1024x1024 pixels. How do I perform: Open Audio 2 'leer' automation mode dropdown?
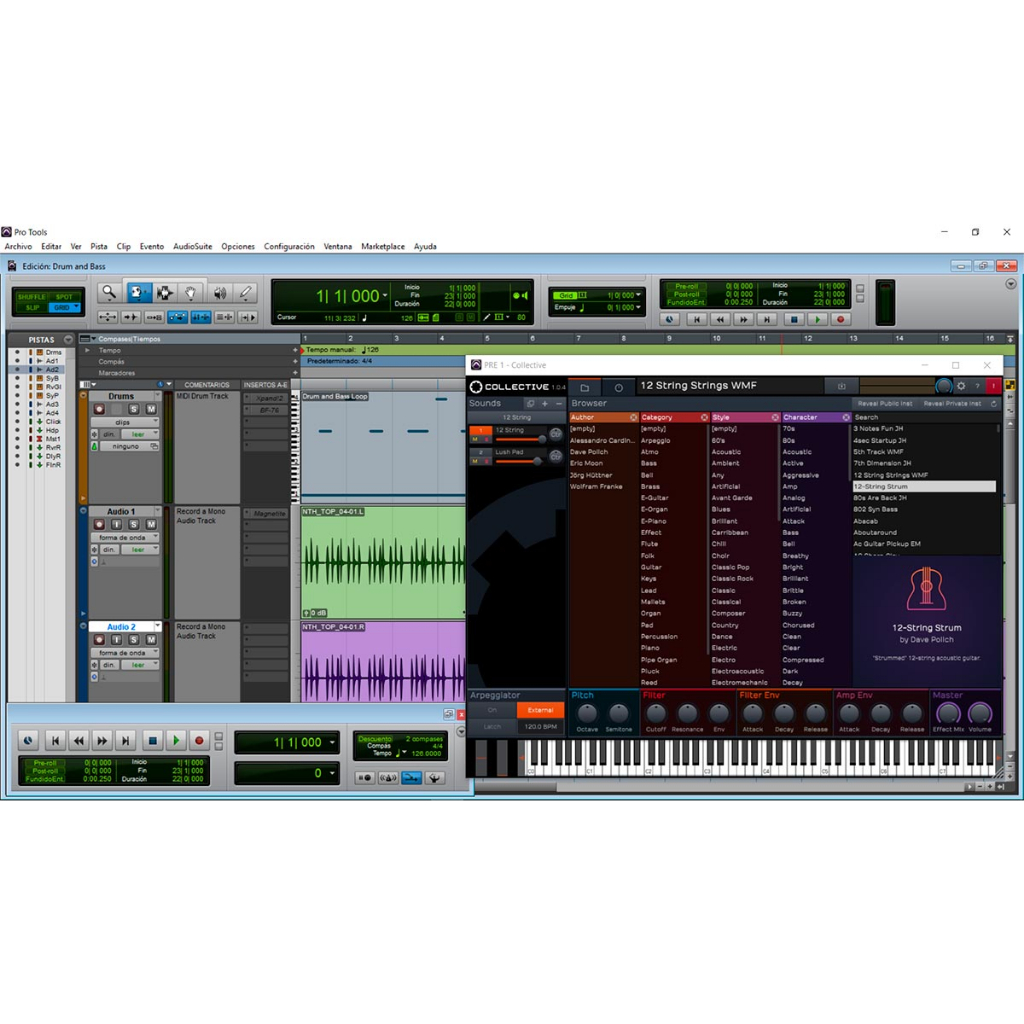point(140,665)
